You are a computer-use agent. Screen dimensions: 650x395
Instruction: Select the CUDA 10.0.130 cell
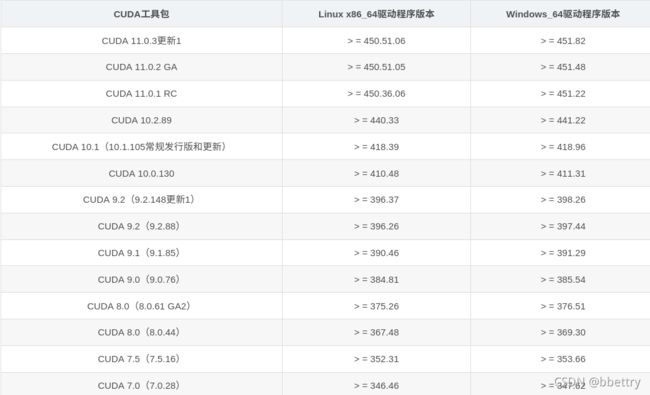[141, 173]
